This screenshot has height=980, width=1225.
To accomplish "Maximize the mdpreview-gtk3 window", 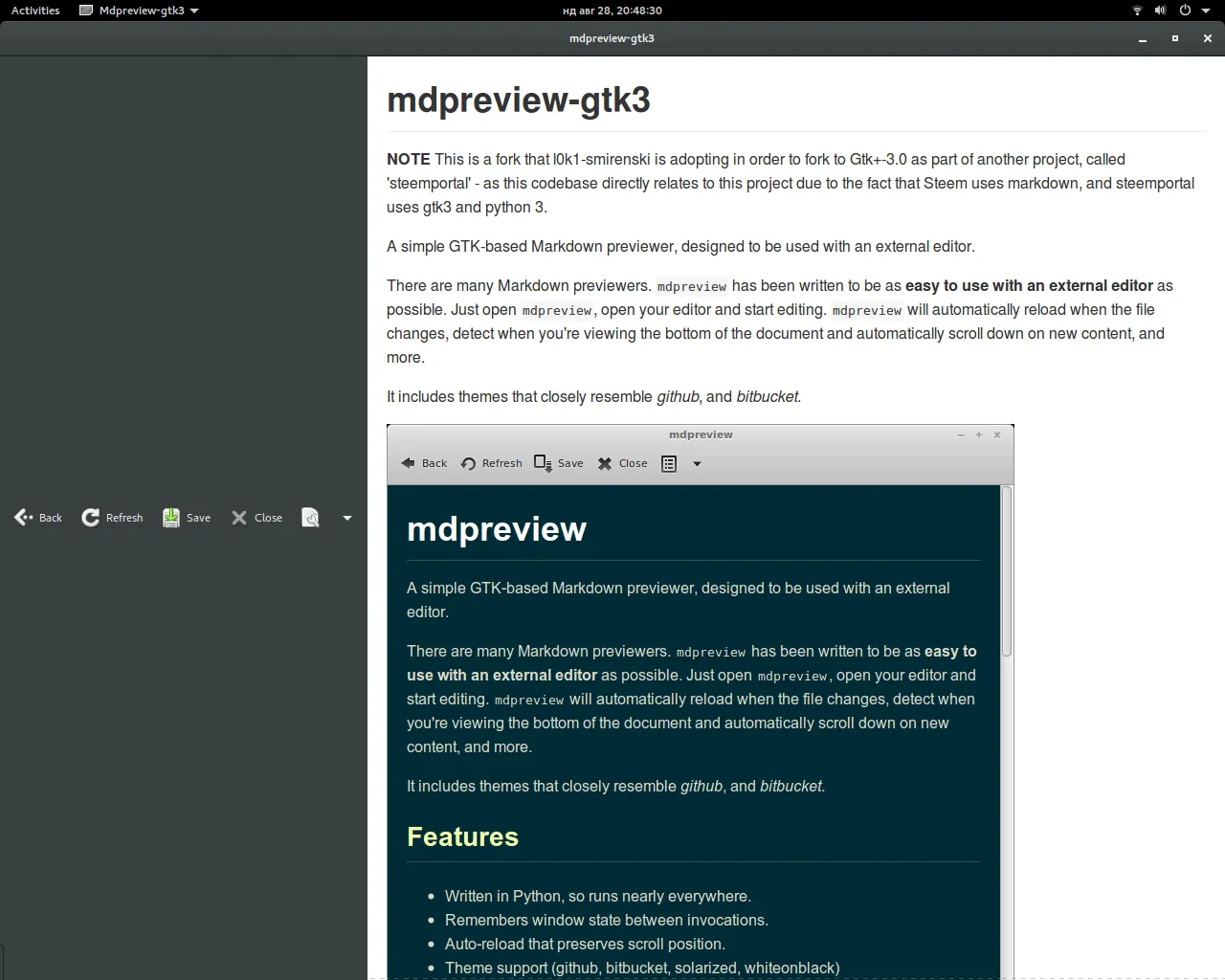I will point(1175,38).
